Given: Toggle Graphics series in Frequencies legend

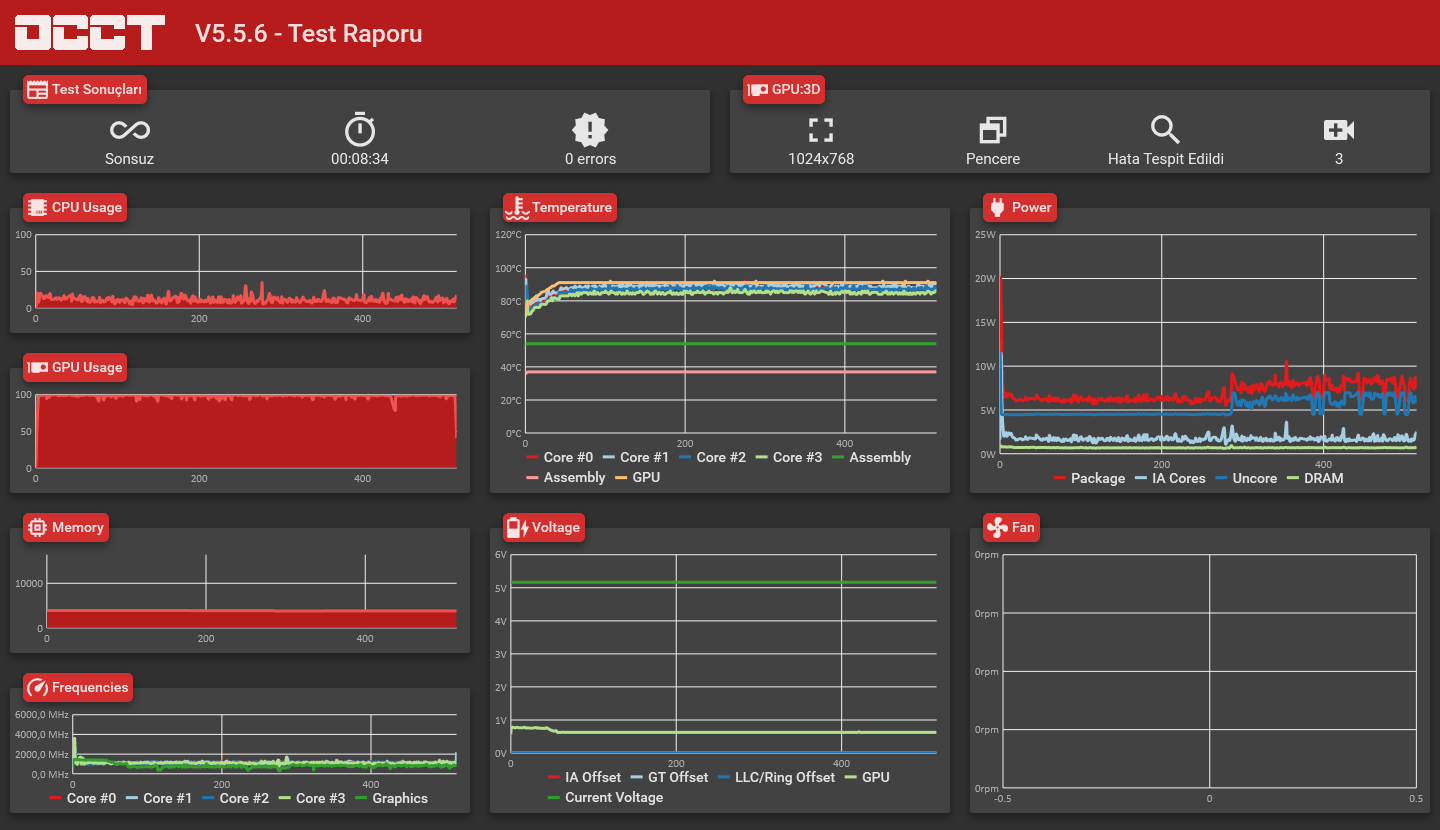Looking at the screenshot, I should [x=391, y=798].
